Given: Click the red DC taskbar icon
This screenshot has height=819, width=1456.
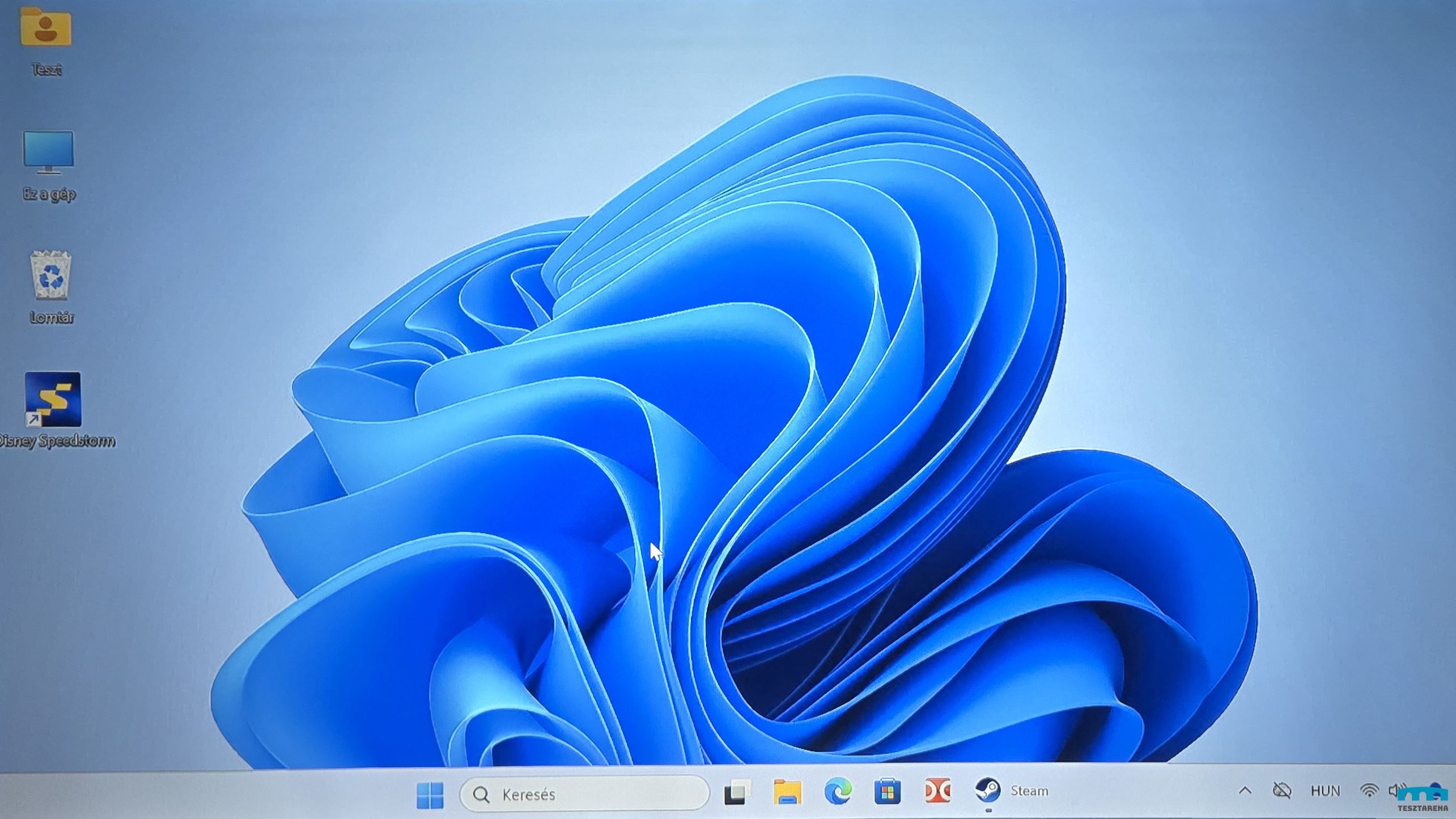Looking at the screenshot, I should (937, 791).
